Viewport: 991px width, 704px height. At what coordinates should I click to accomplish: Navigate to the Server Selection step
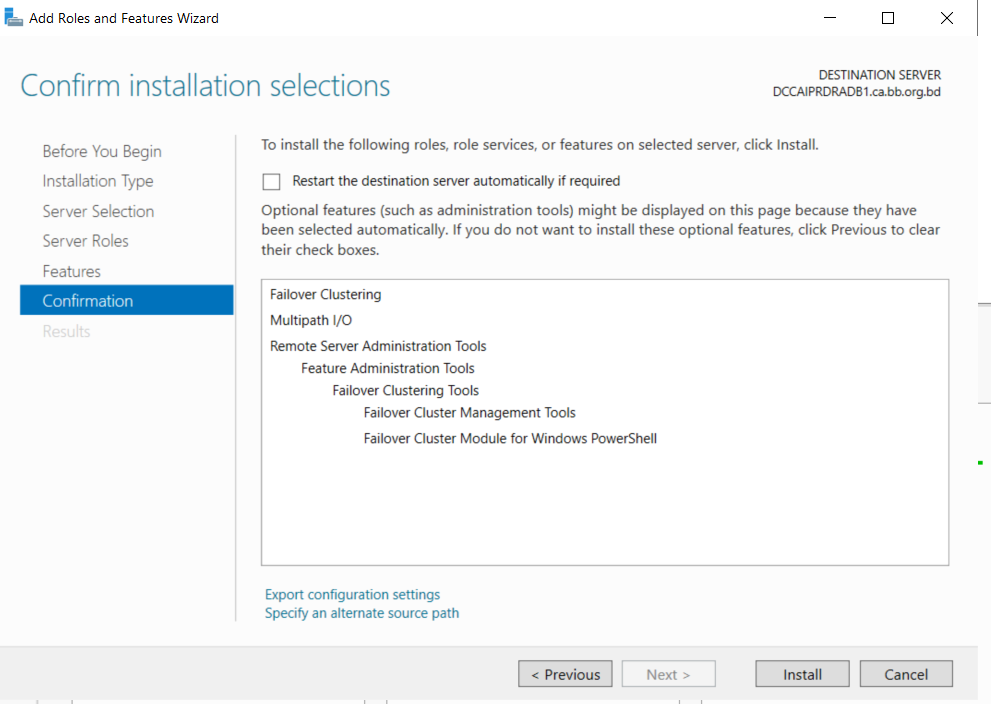(98, 211)
